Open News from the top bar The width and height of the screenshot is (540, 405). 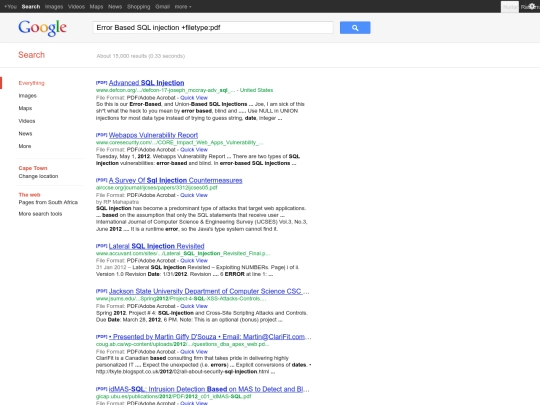(115, 7)
